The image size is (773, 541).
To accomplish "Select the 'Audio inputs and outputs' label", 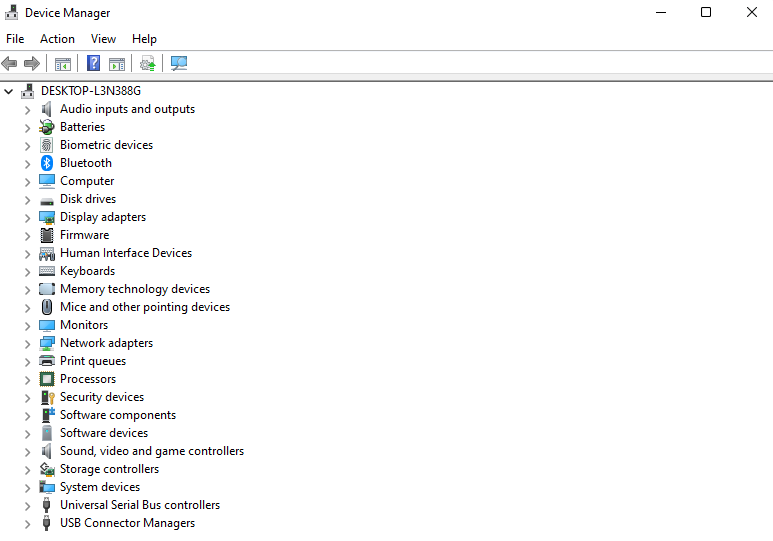I will point(127,109).
